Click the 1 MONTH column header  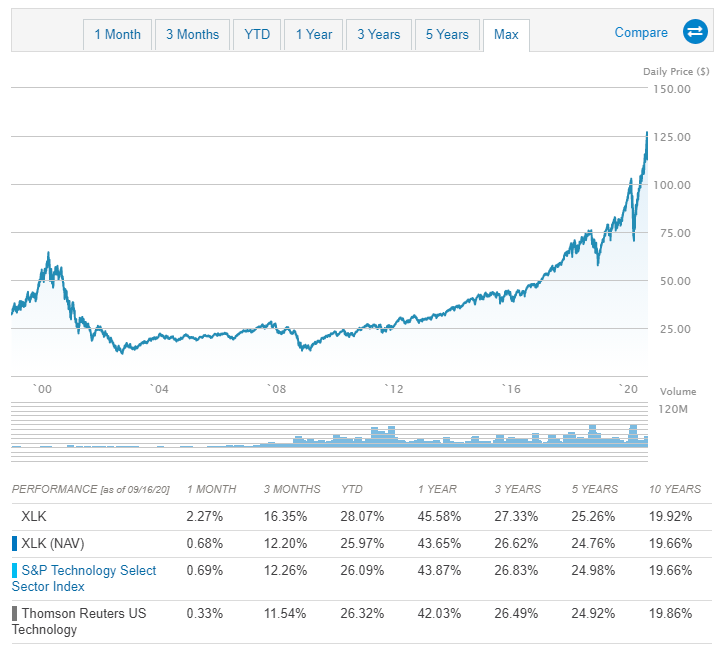(211, 489)
